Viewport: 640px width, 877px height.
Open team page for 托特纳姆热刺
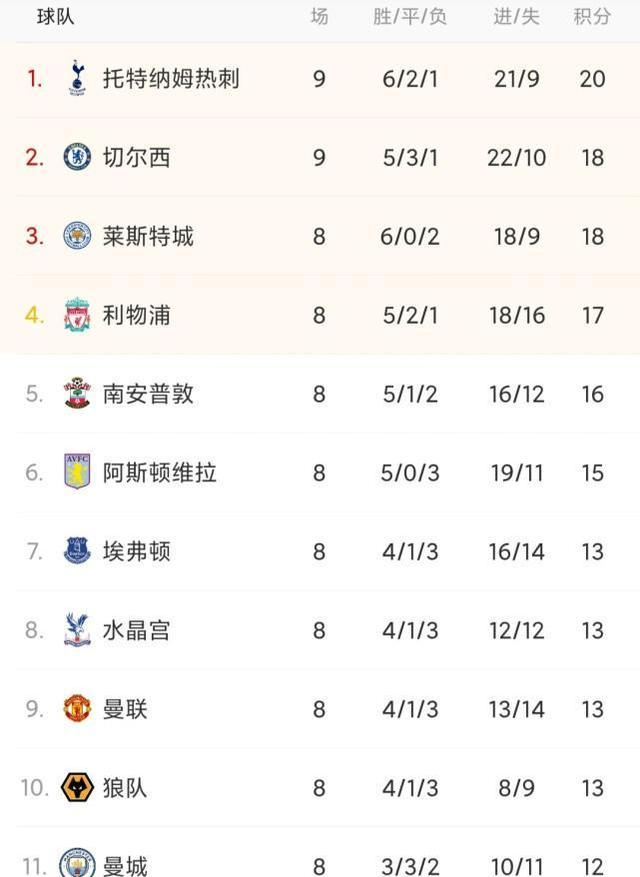171,78
